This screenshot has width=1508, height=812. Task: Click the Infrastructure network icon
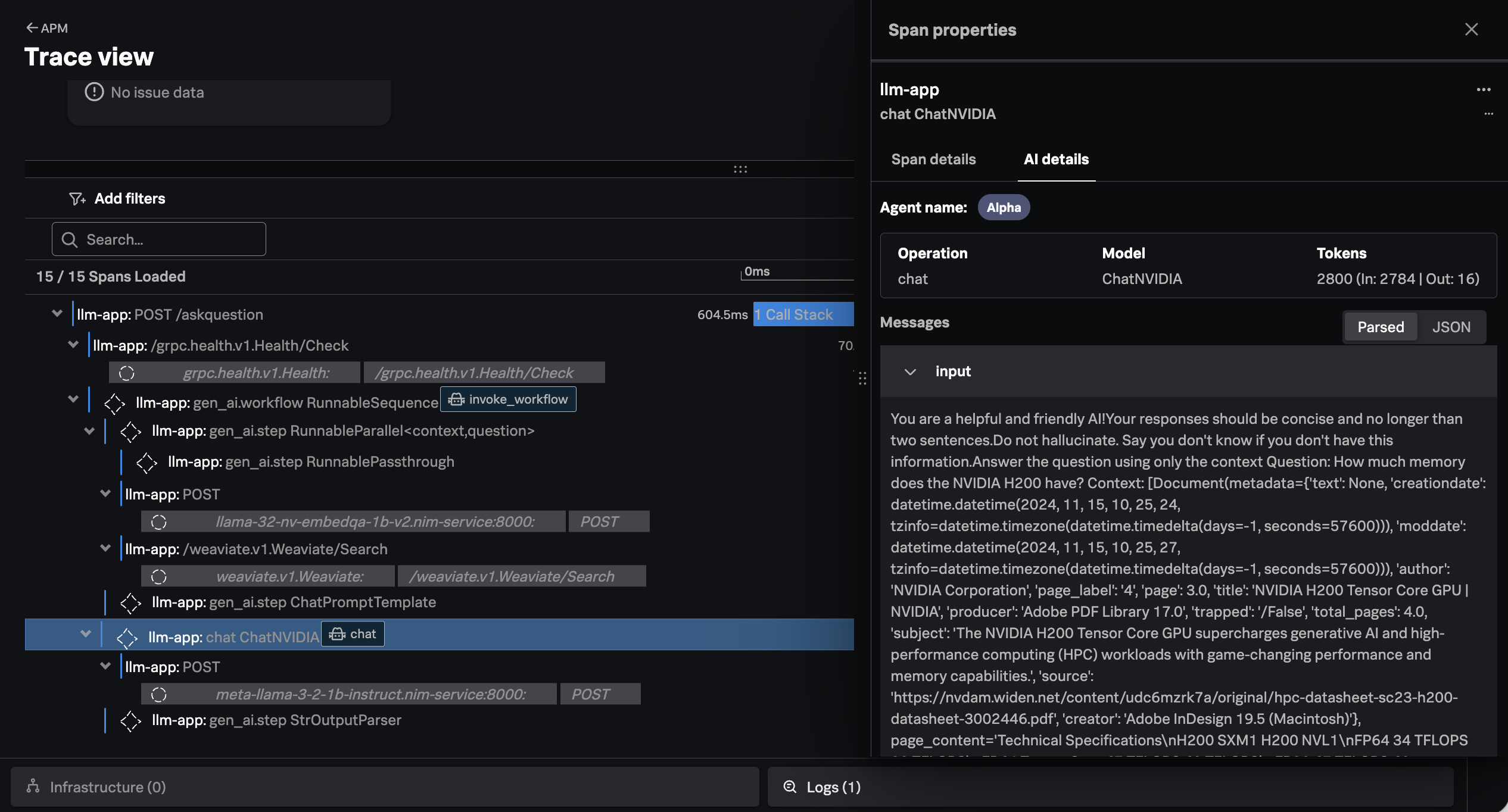click(x=33, y=786)
